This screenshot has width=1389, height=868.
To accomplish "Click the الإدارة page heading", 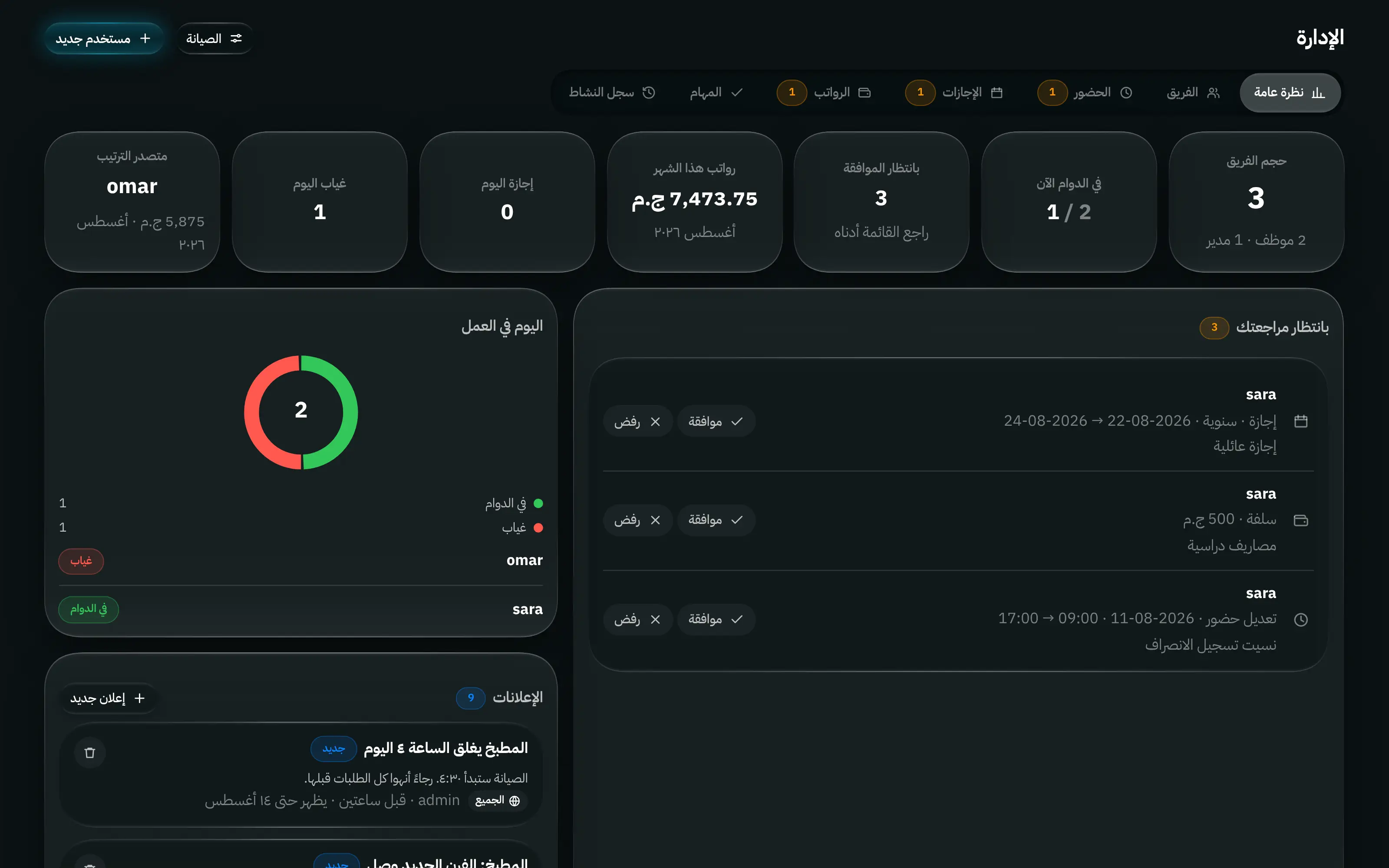I will tap(1320, 38).
